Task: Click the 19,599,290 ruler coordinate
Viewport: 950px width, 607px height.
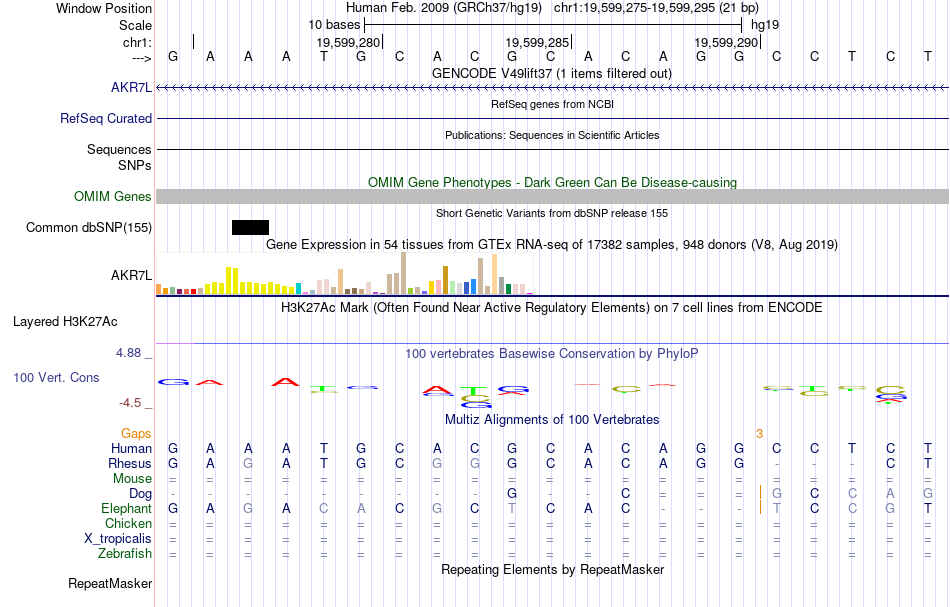Action: (726, 42)
